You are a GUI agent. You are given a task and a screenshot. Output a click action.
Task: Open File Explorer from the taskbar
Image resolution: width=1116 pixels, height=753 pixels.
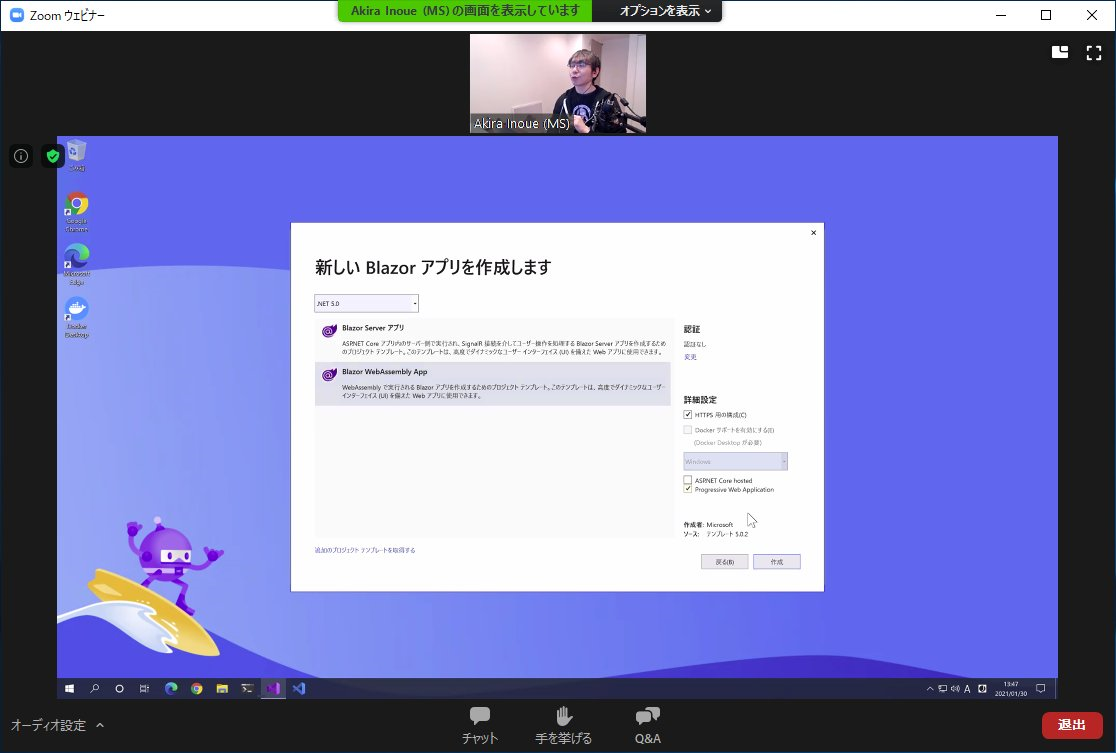(222, 688)
